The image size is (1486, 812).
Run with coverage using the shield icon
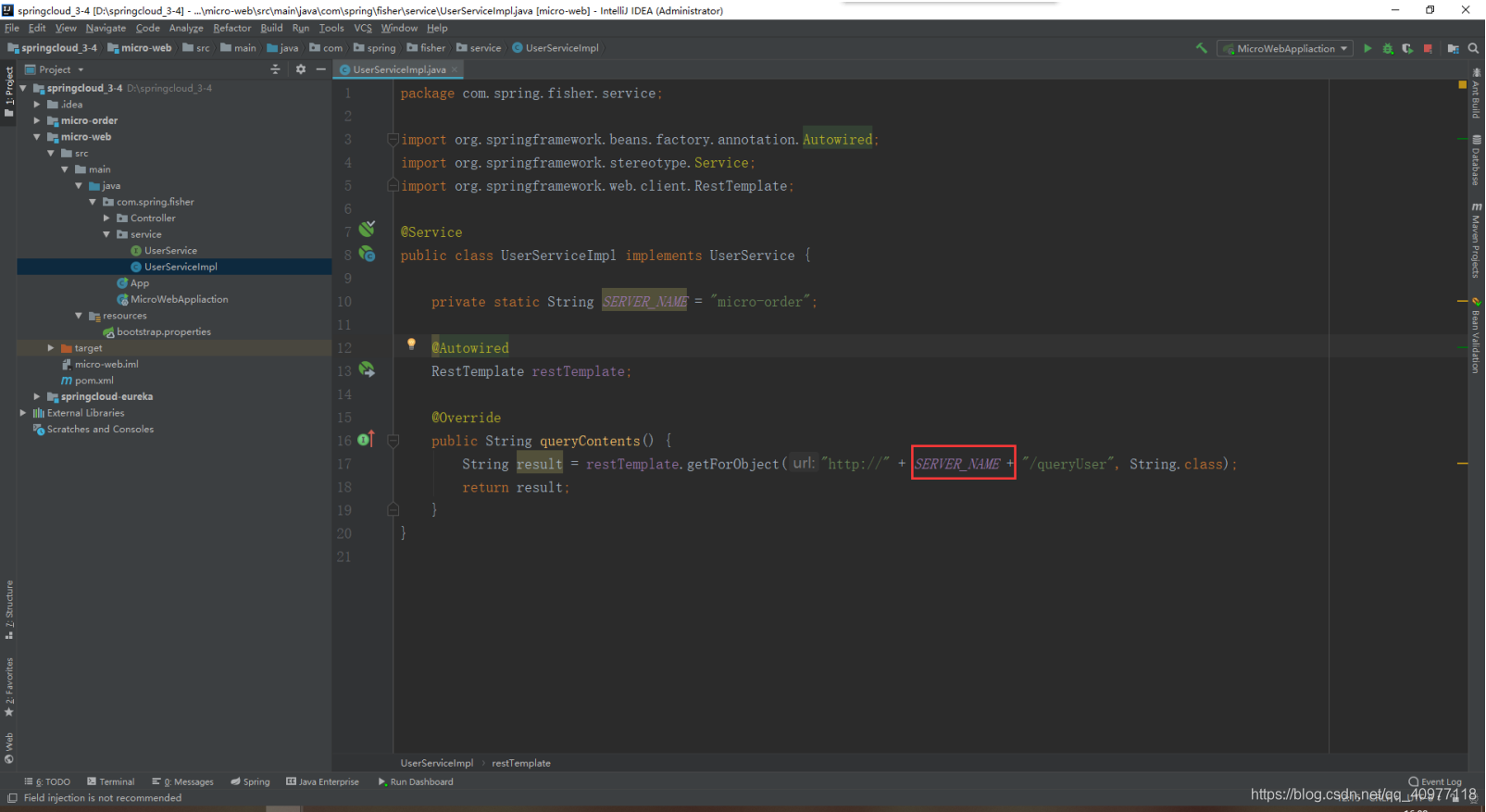pos(1407,48)
